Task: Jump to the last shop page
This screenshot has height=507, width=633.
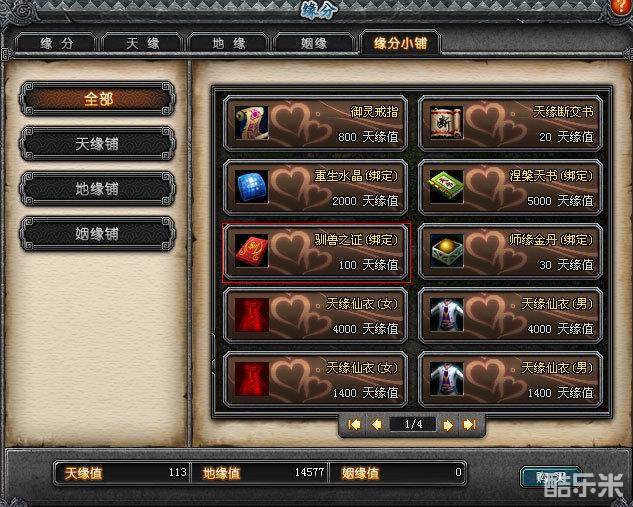Action: [x=470, y=425]
